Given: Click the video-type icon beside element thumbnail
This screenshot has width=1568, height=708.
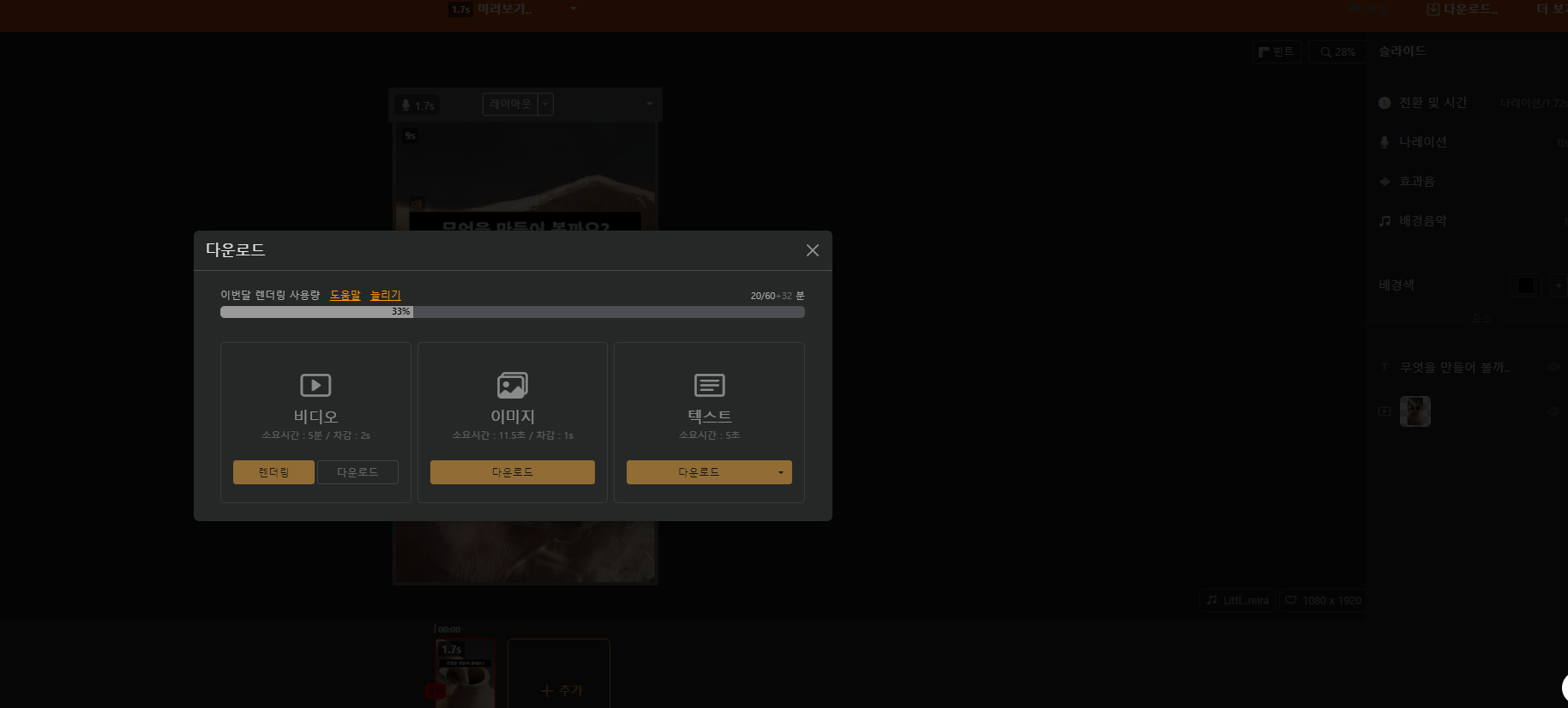Looking at the screenshot, I should pos(1385,411).
